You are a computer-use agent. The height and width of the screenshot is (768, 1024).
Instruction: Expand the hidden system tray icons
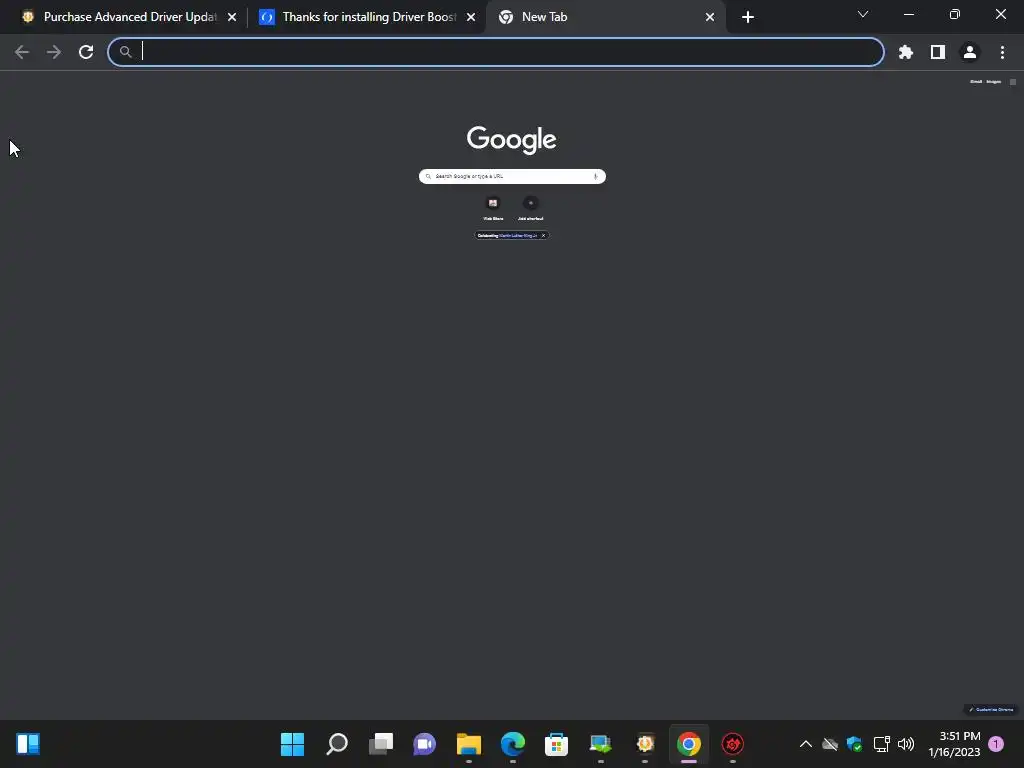(806, 744)
